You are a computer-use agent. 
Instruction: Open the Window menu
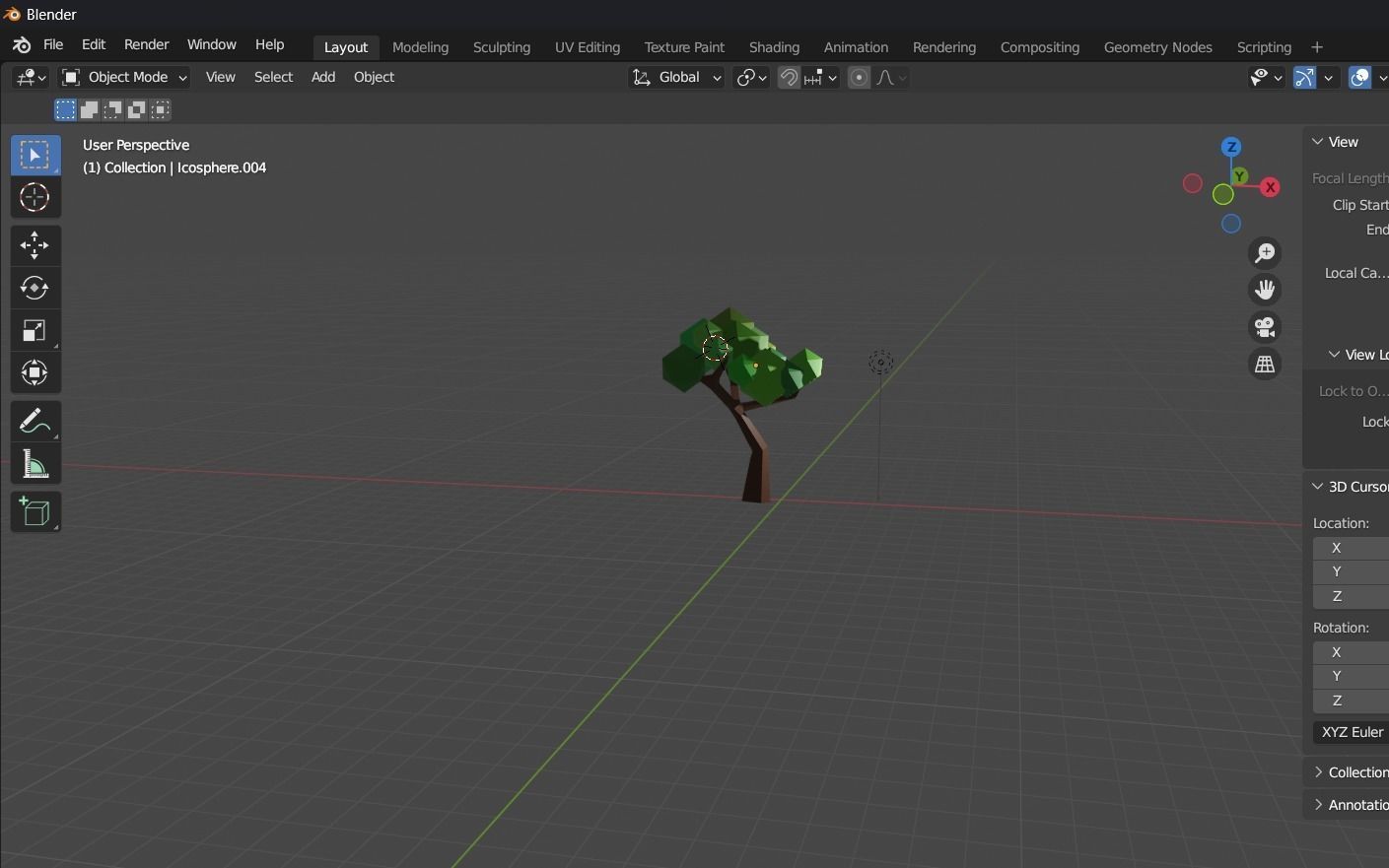211,45
